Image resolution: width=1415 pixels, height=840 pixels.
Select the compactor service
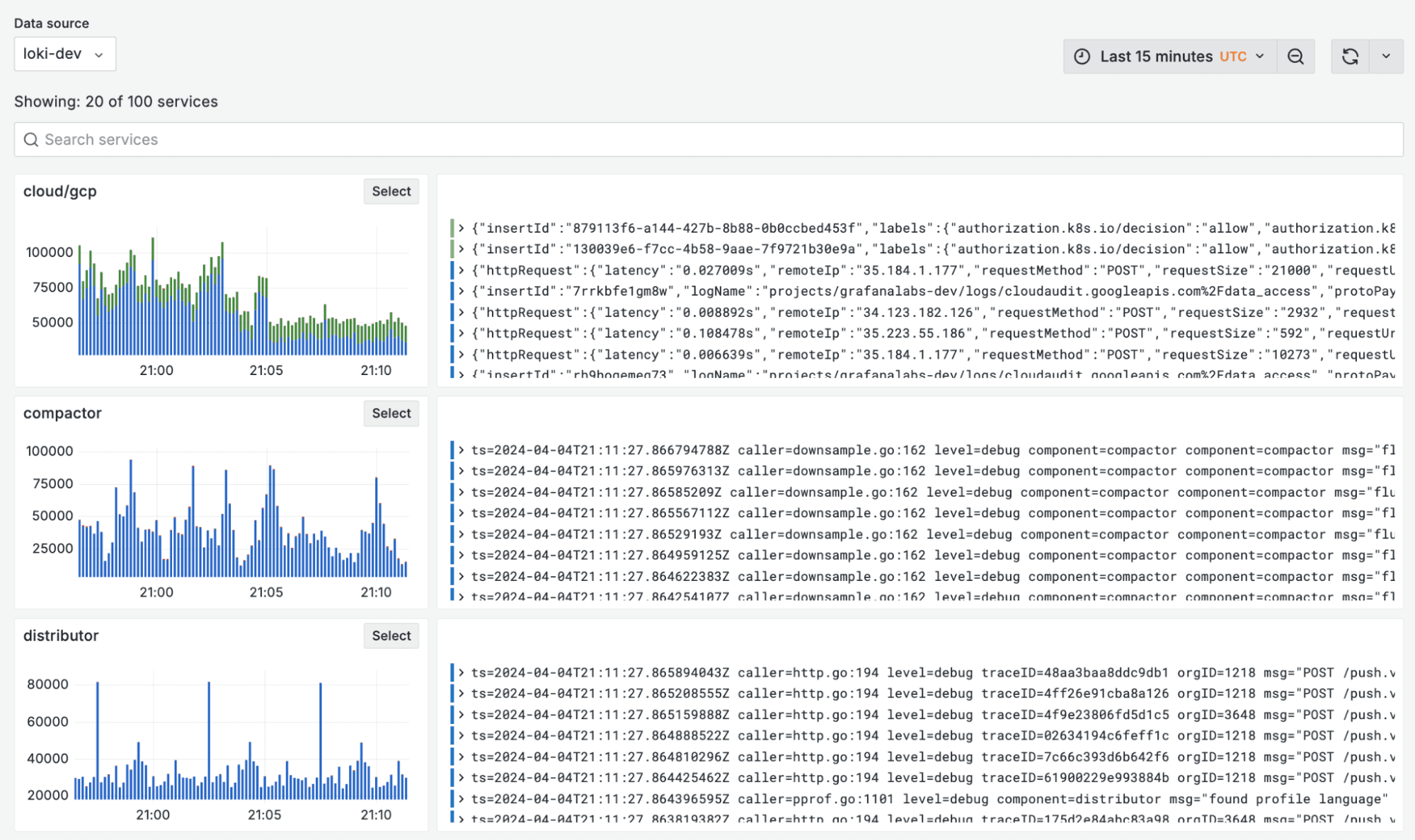(391, 413)
